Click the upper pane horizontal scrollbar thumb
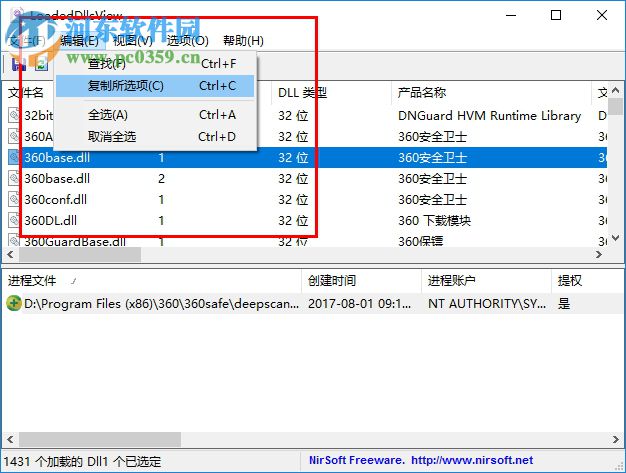626x473 pixels. [80, 254]
